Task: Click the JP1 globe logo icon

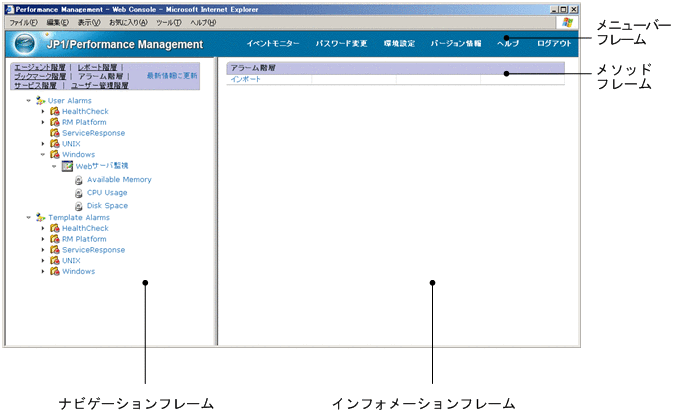Action: (24, 44)
